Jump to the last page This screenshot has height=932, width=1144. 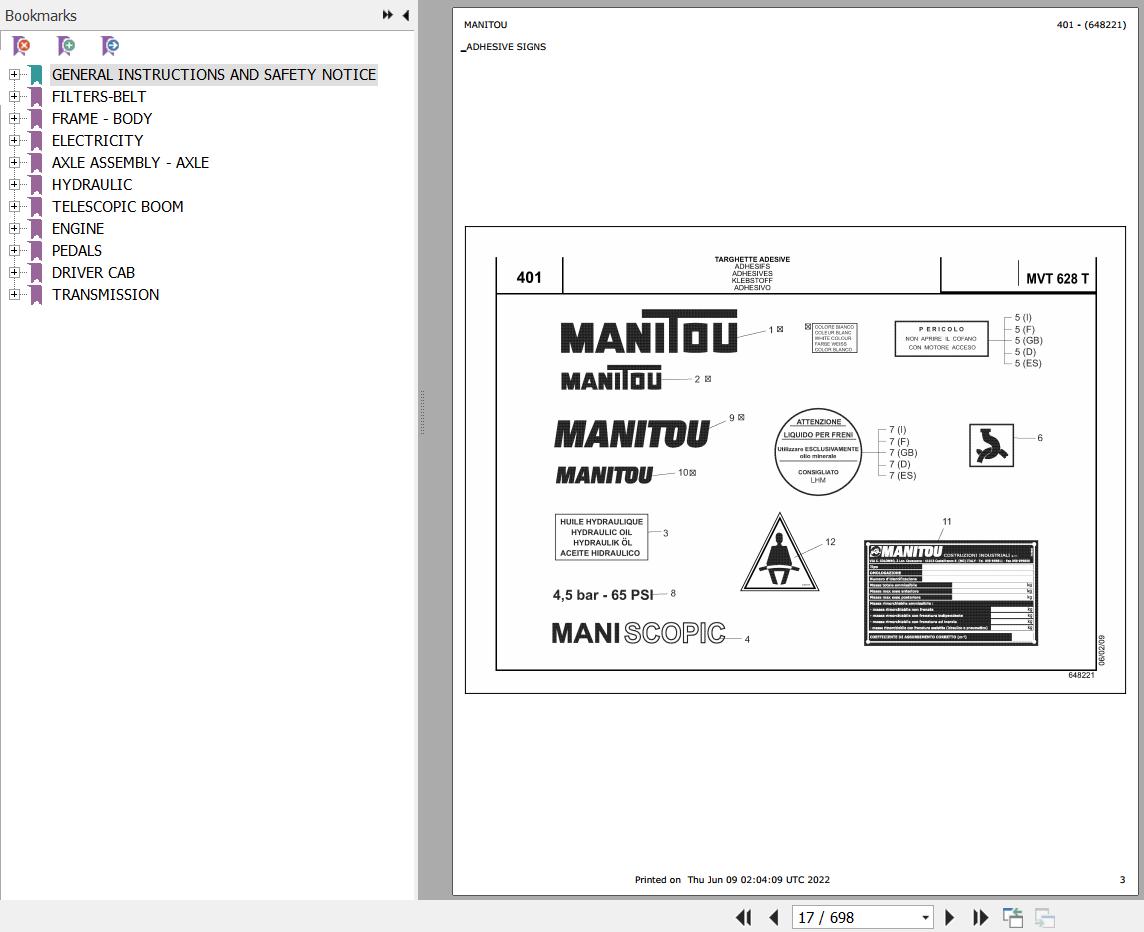[x=981, y=917]
